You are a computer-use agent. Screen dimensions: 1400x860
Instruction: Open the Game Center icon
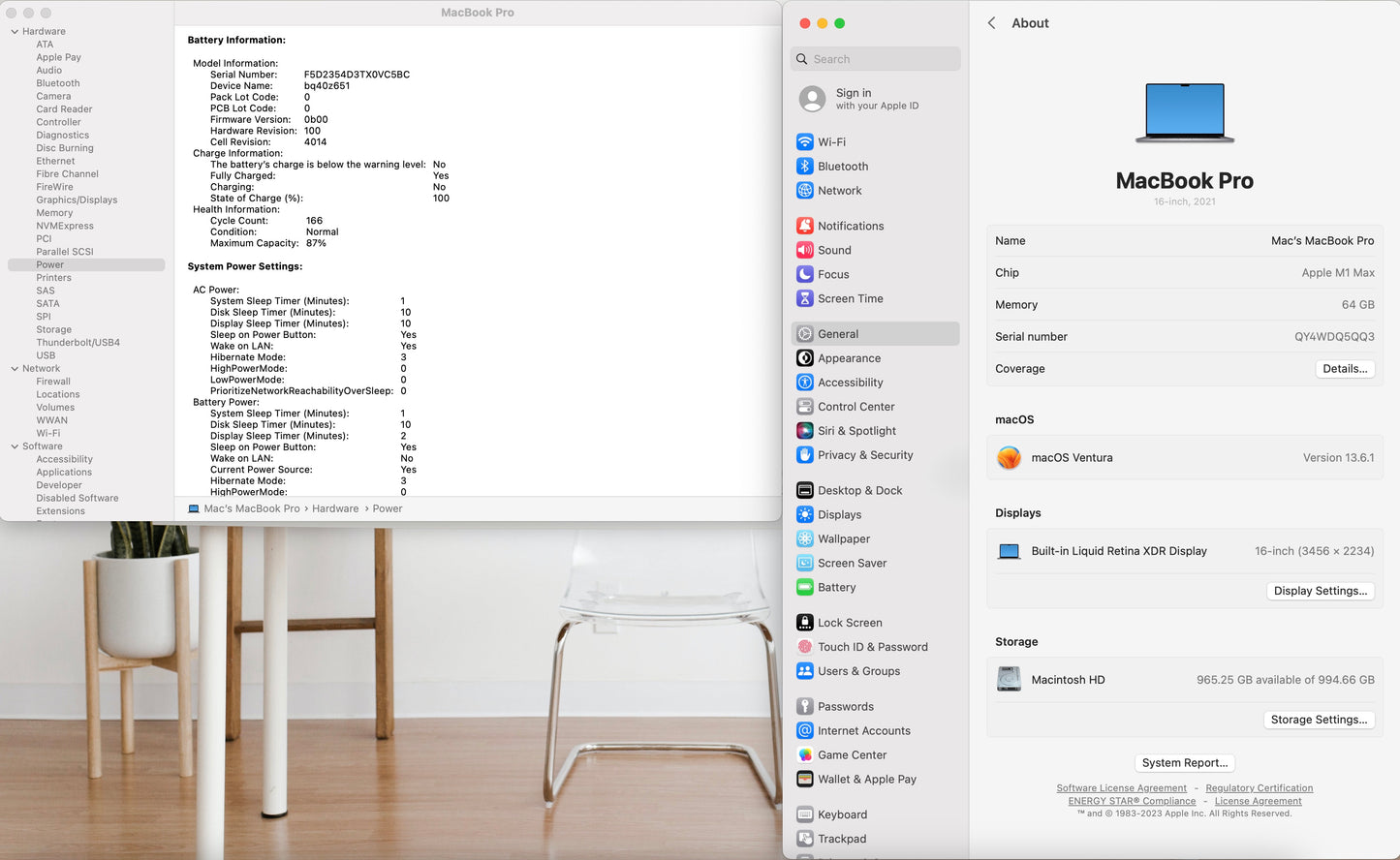805,754
